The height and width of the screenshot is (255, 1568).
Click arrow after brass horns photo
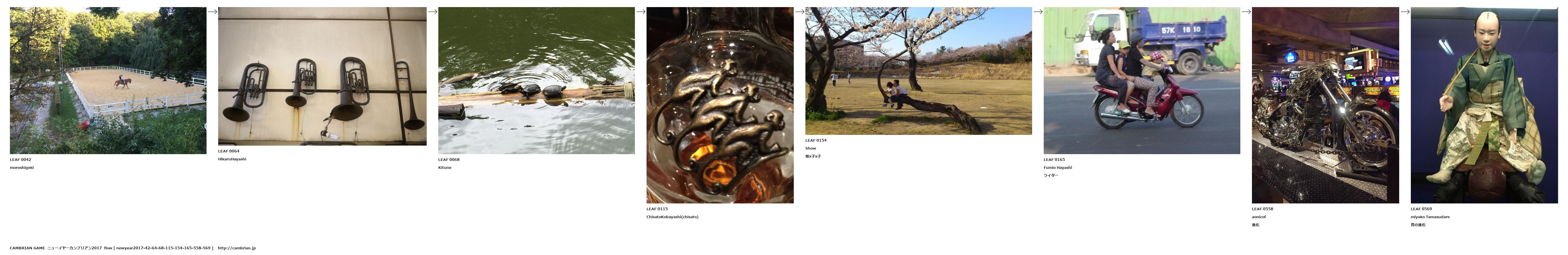pos(432,12)
